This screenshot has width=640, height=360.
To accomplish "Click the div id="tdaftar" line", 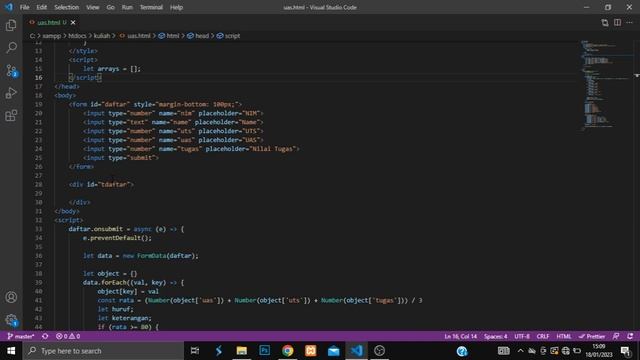I will pos(101,184).
